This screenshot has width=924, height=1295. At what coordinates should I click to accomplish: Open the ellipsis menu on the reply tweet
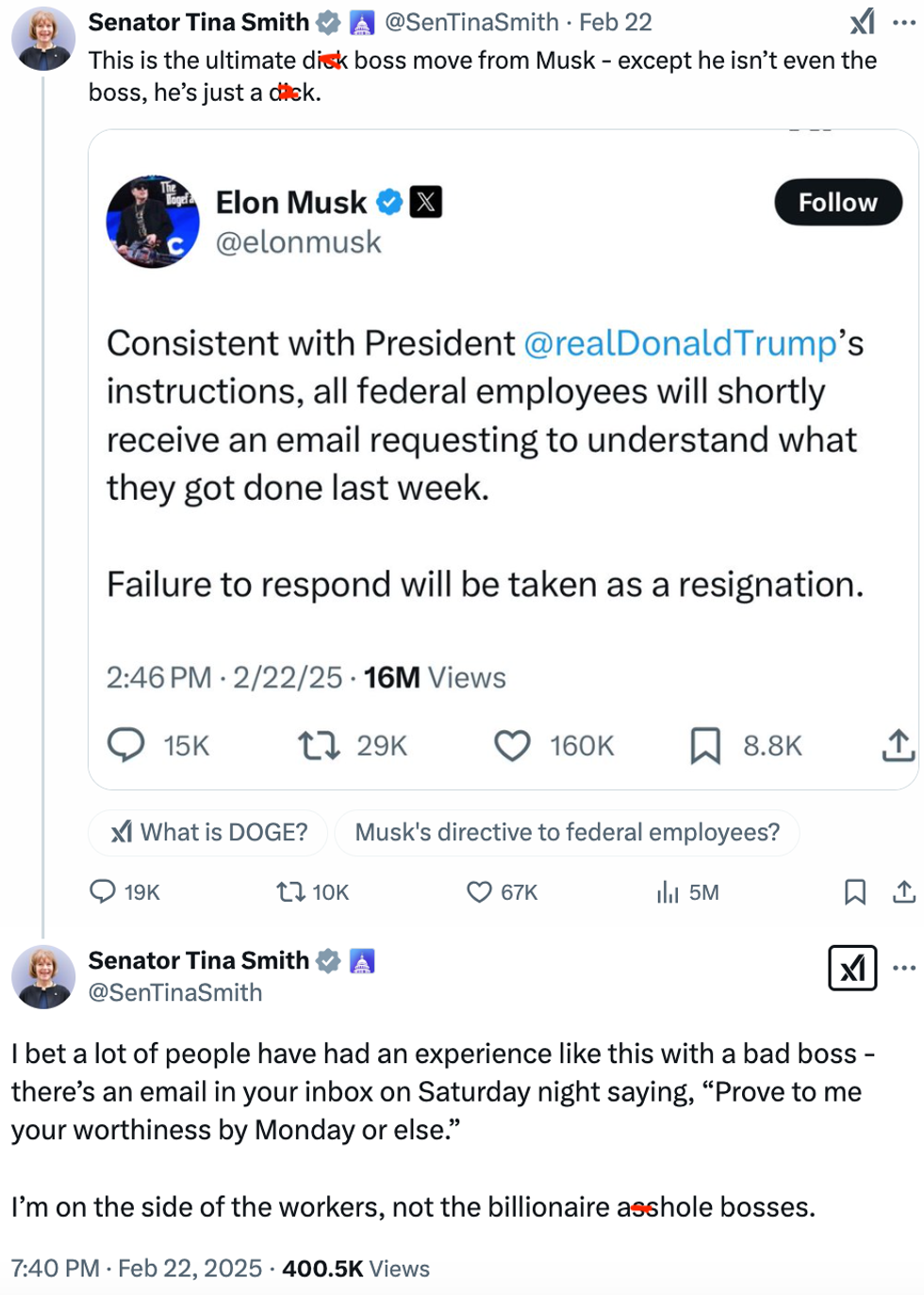[904, 967]
